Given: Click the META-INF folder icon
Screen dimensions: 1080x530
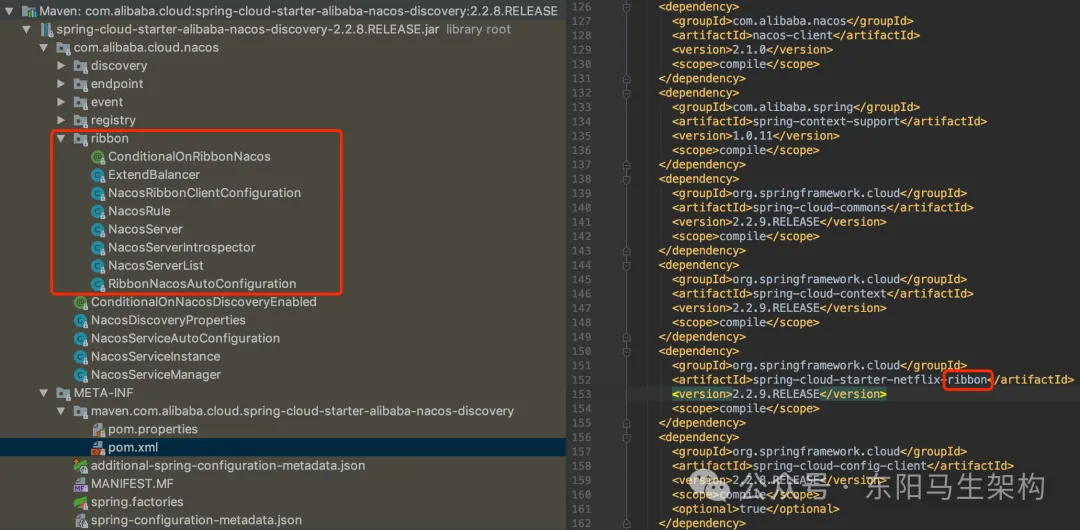Looking at the screenshot, I should click(63, 393).
